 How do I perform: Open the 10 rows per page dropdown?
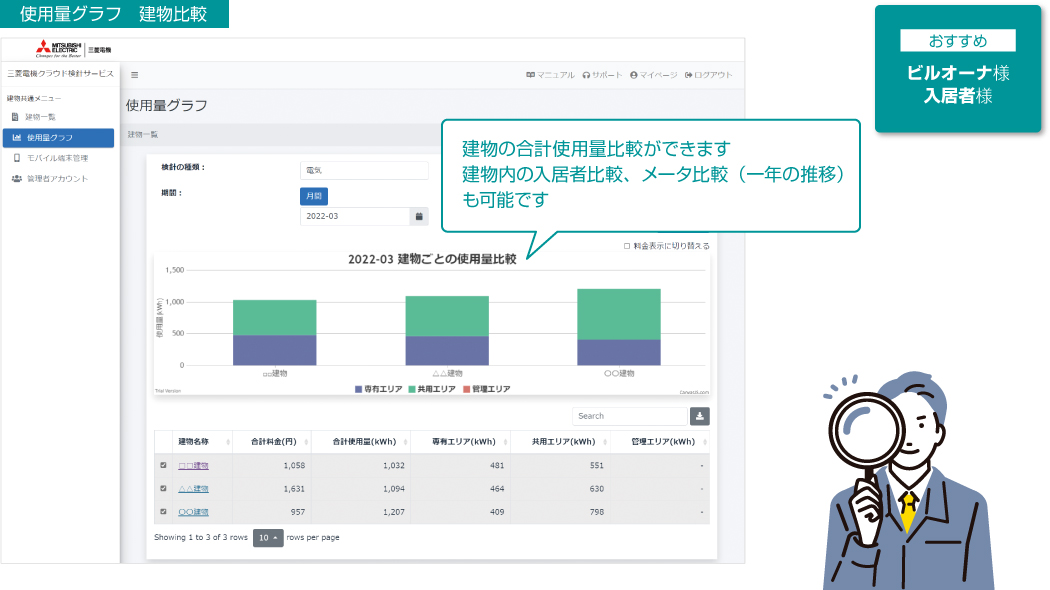click(268, 537)
